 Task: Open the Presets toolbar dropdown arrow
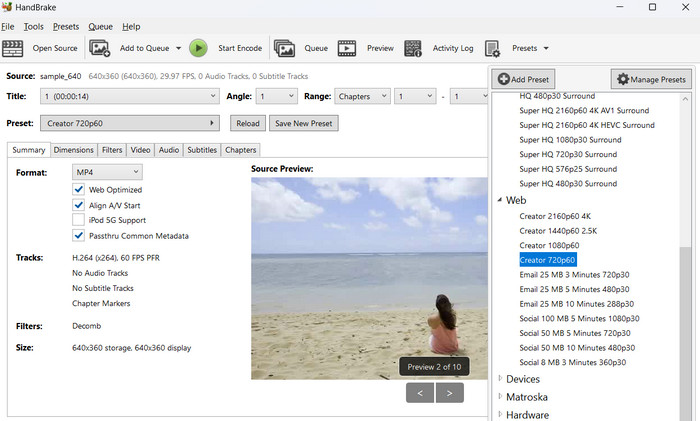click(546, 48)
